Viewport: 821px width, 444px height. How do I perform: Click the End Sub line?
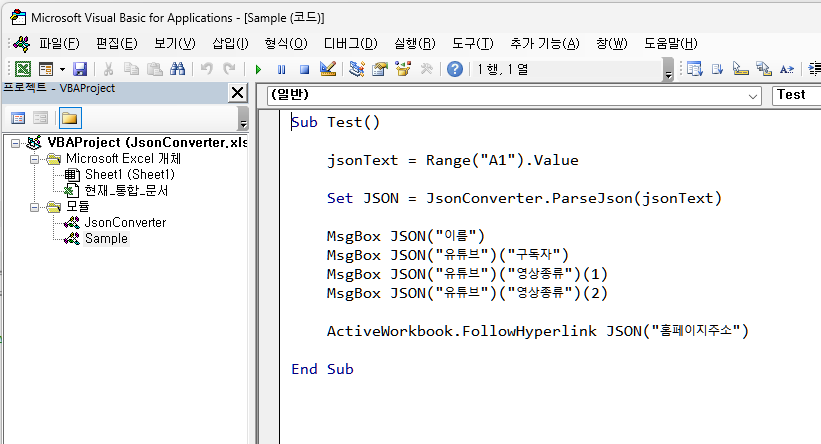[x=322, y=369]
